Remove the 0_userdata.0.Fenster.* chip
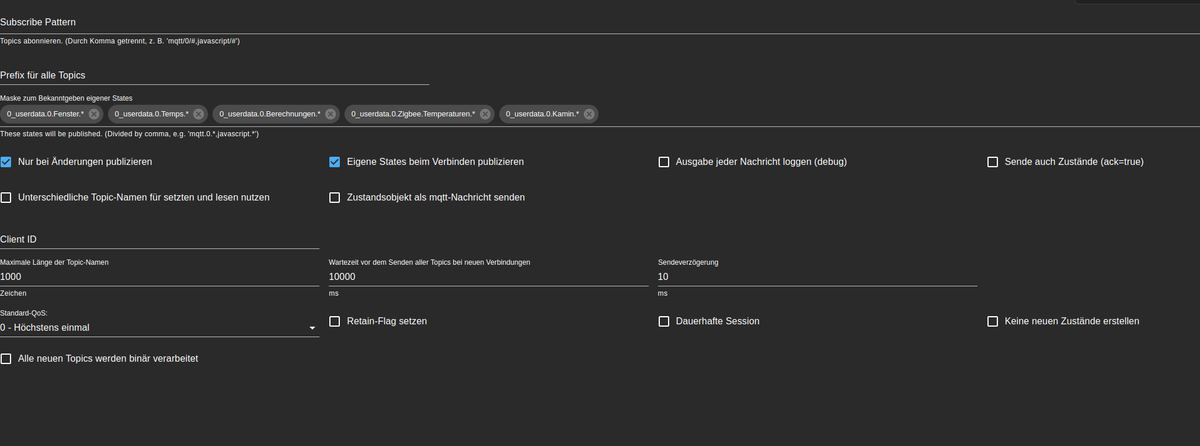This screenshot has width=1200, height=446. [94, 114]
